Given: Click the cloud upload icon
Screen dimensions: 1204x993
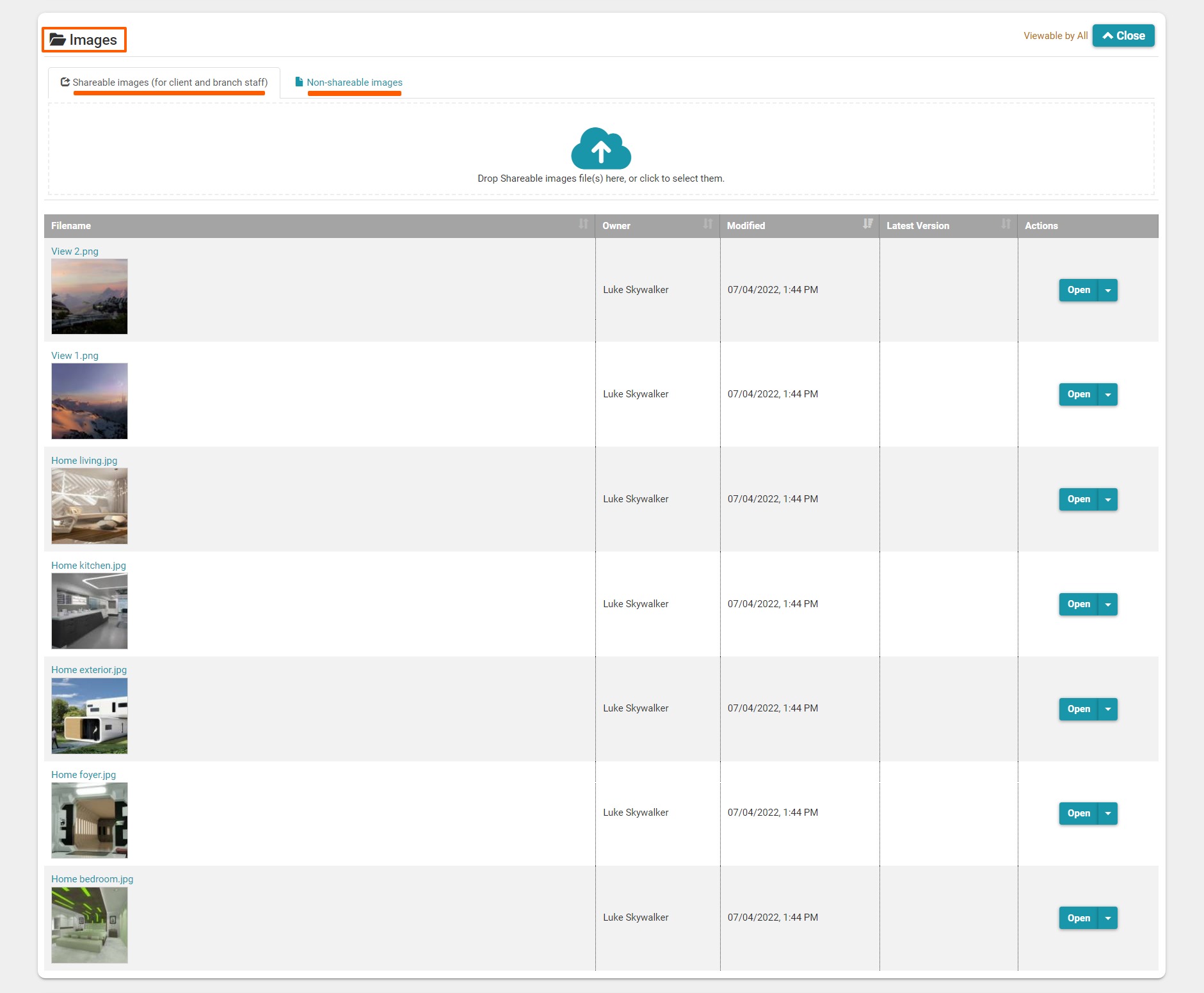Looking at the screenshot, I should coord(601,148).
